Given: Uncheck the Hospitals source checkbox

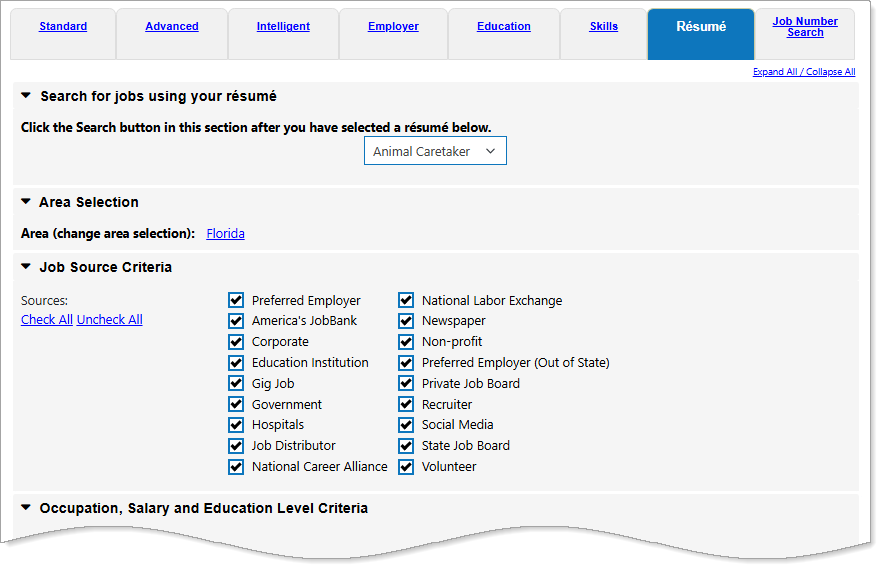Looking at the screenshot, I should point(236,425).
